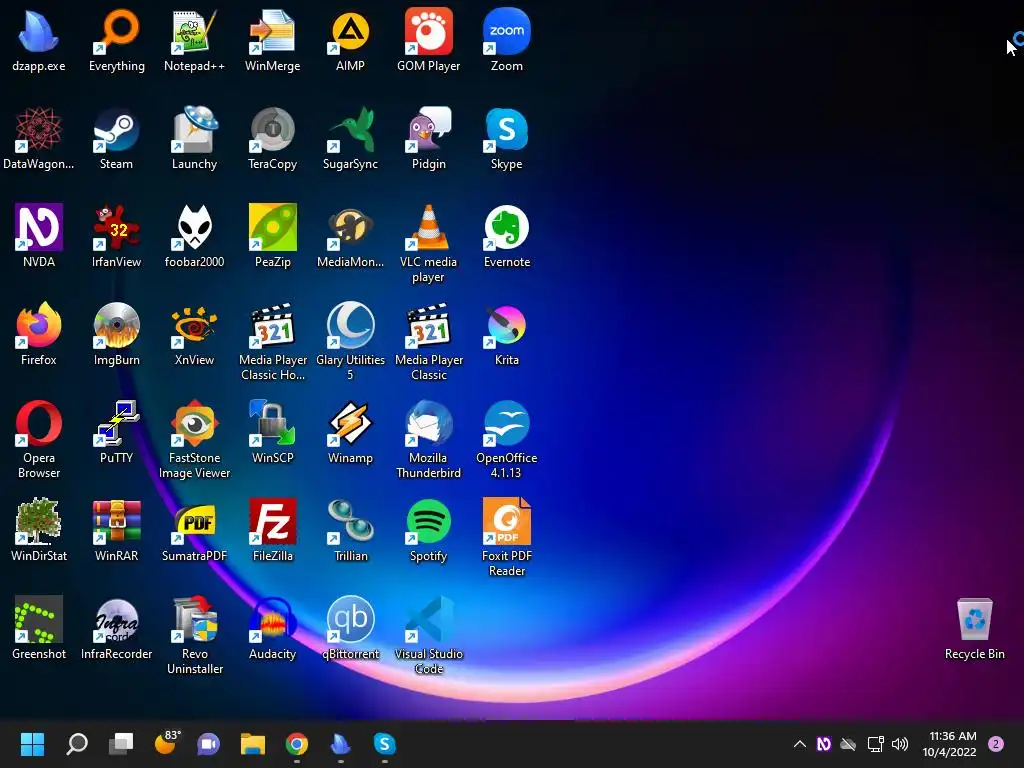Expand the hidden system tray icons
This screenshot has height=768, width=1024.
(x=799, y=744)
